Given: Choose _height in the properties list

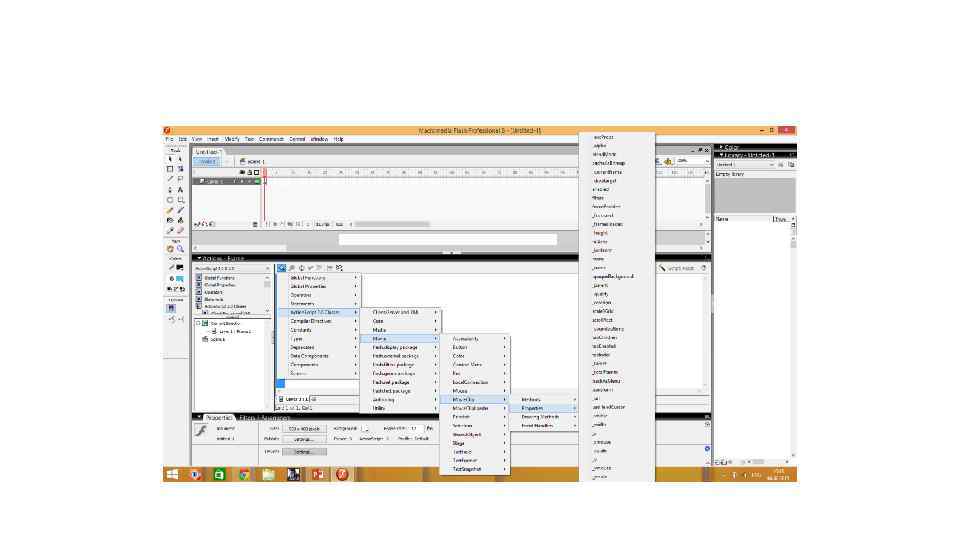Looking at the screenshot, I should coord(601,233).
